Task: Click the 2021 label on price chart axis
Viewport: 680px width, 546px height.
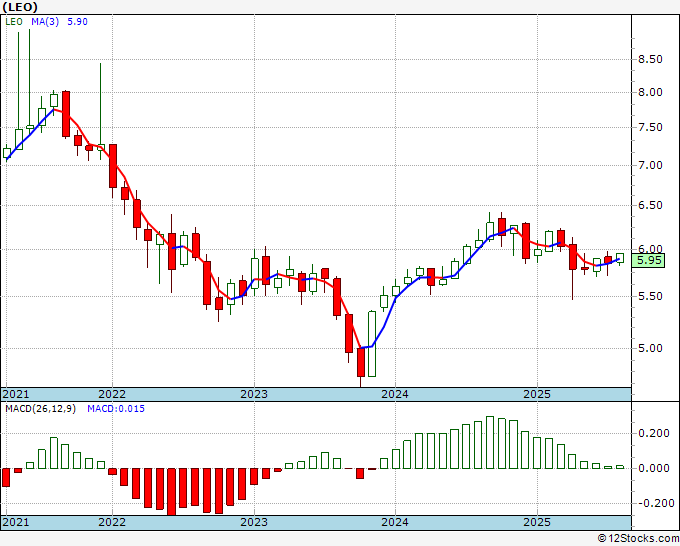Action: point(16,394)
